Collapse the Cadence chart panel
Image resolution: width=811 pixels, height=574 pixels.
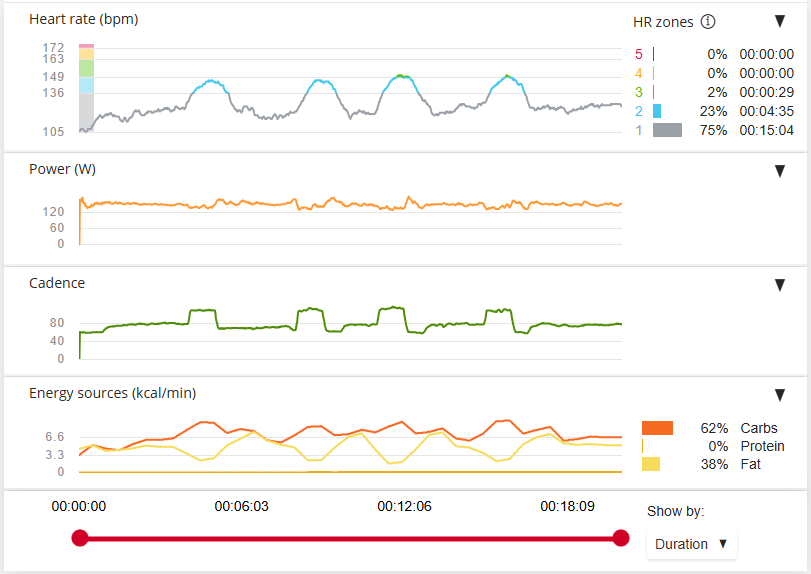click(780, 285)
